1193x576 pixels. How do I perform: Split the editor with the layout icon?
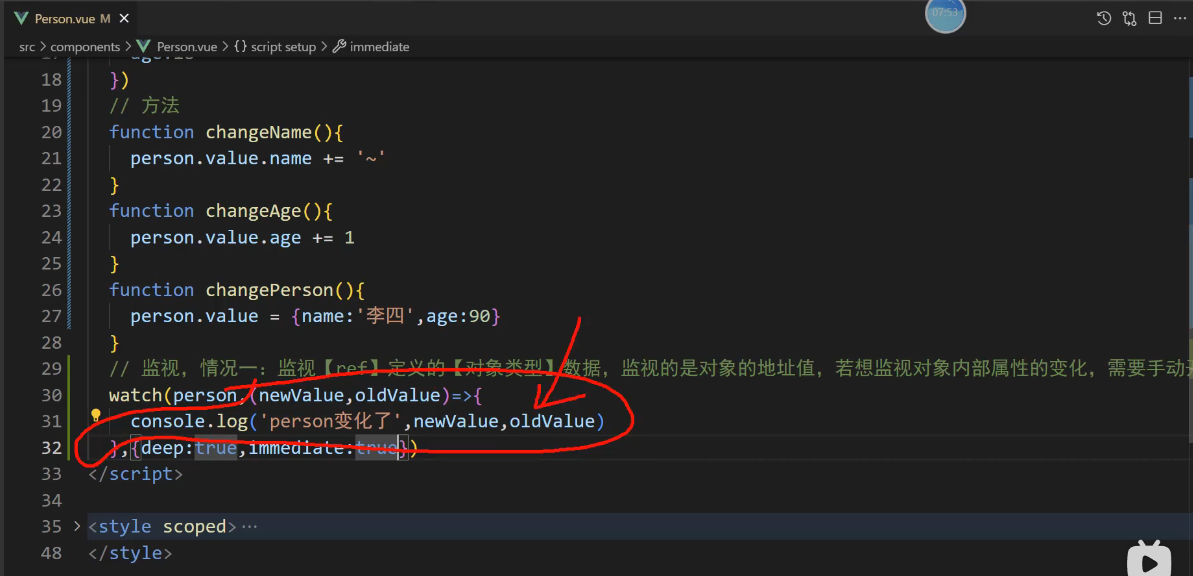[1155, 18]
